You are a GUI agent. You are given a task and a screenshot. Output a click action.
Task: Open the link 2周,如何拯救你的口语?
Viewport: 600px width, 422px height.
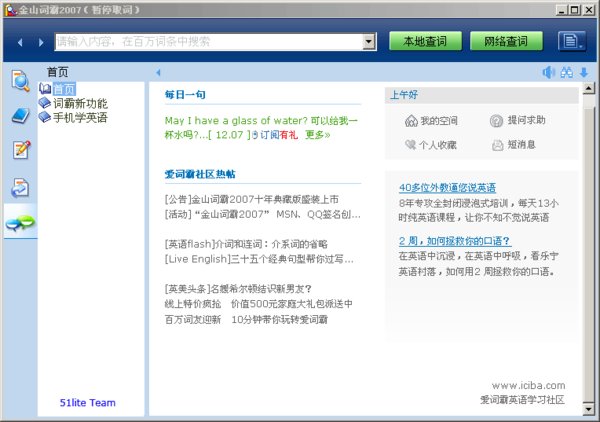pos(455,241)
